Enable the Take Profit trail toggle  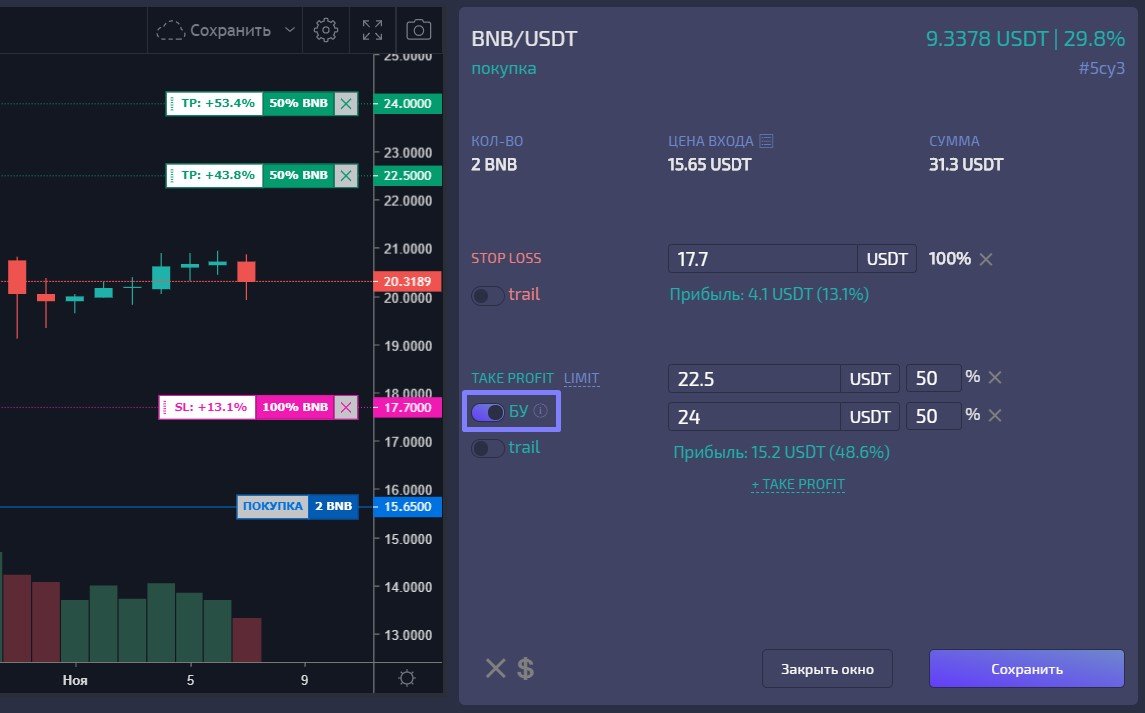point(488,449)
